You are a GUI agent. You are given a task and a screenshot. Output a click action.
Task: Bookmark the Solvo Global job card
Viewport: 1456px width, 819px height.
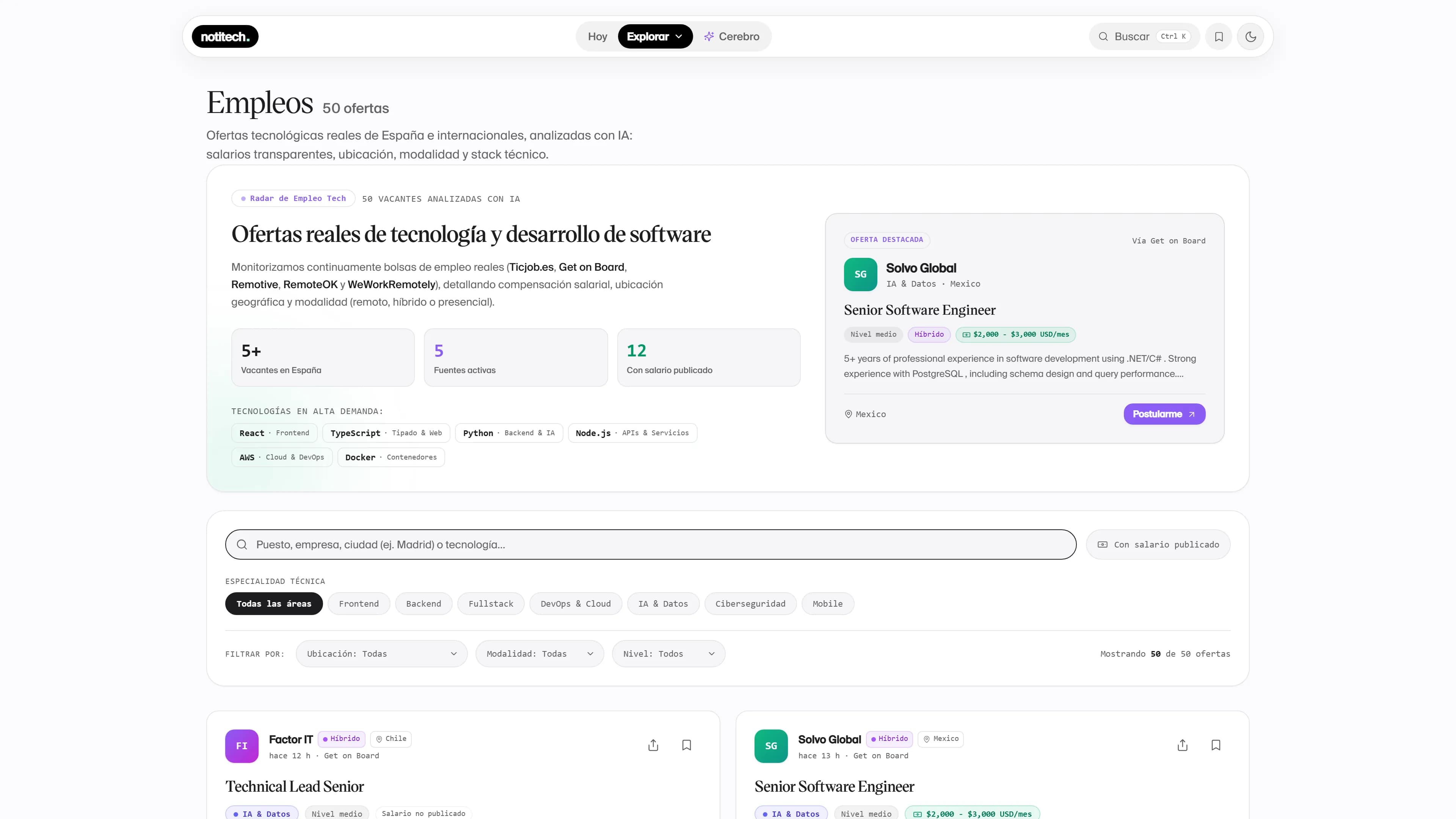[x=1216, y=745]
